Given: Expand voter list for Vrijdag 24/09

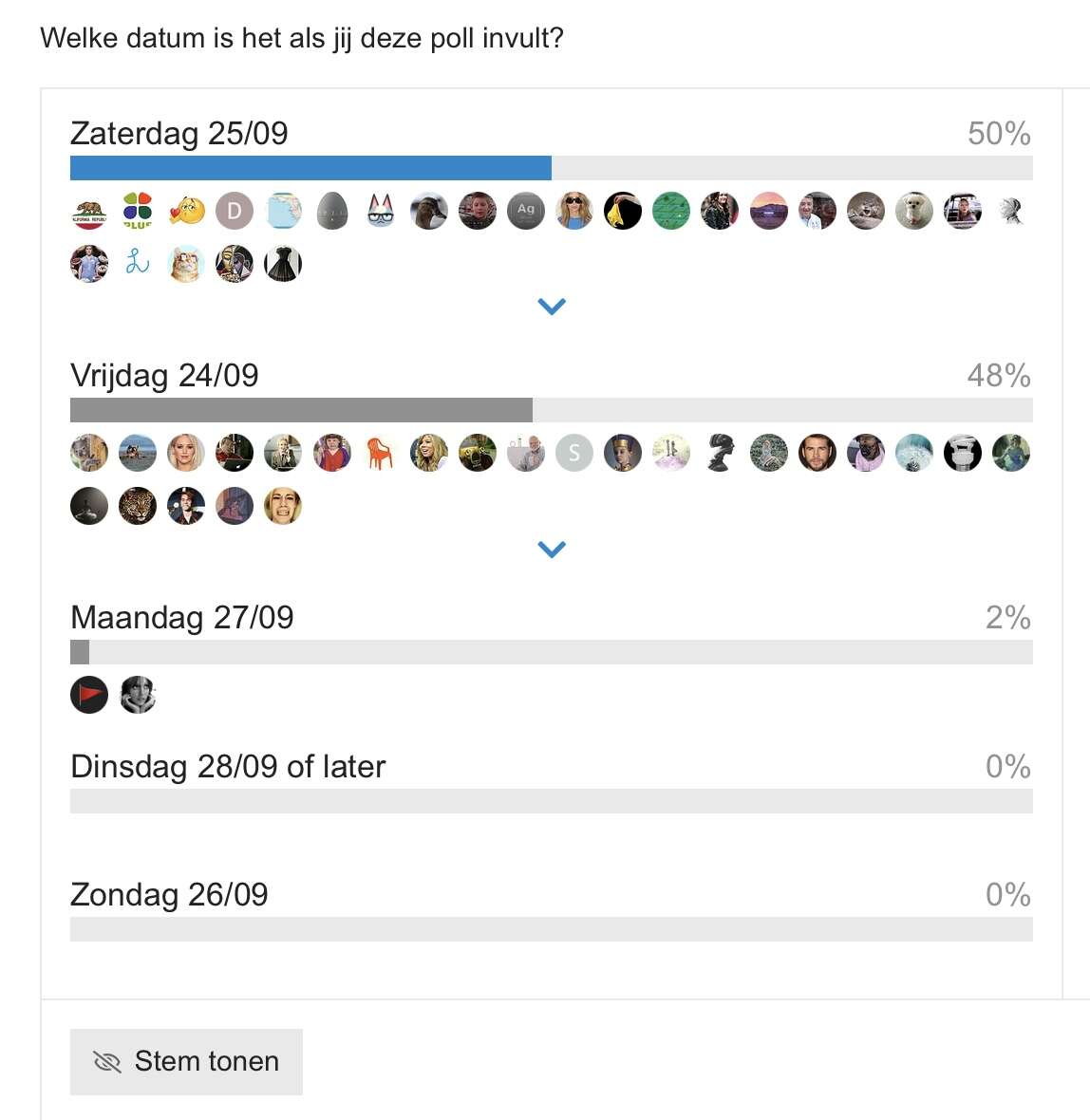Looking at the screenshot, I should coord(552,550).
